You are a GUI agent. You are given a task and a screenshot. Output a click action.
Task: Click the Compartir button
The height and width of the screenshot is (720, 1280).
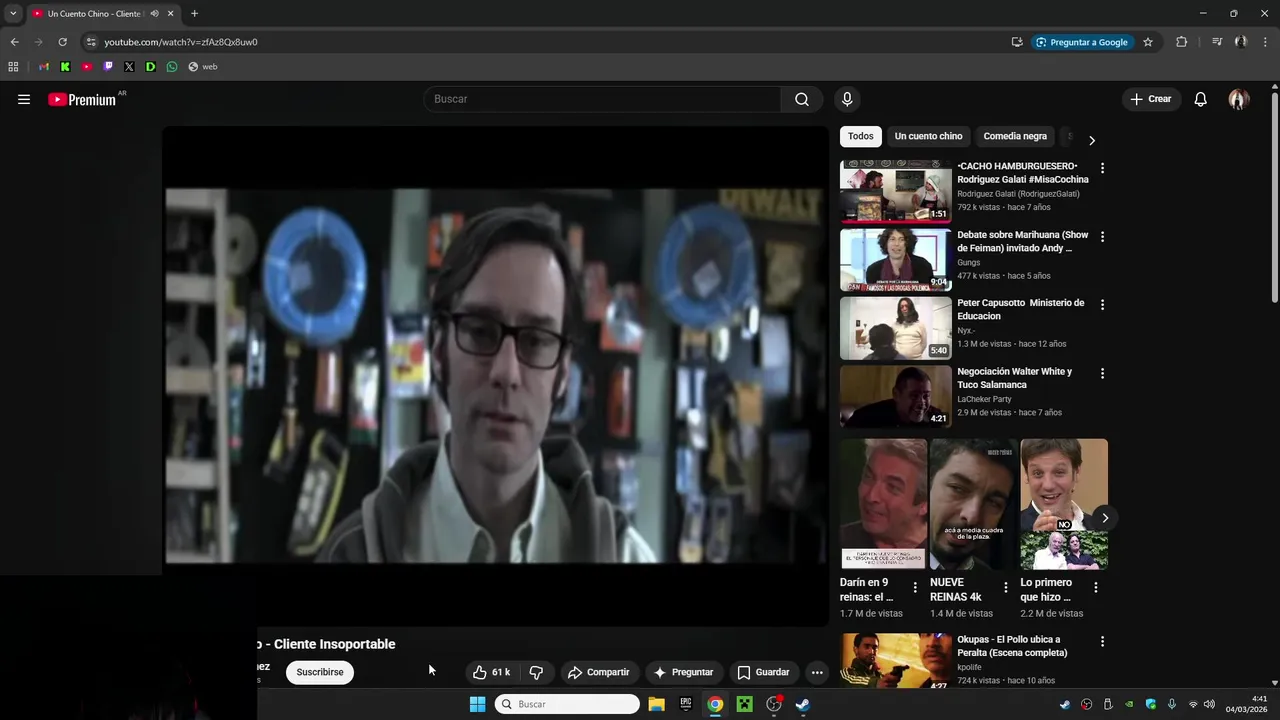598,672
